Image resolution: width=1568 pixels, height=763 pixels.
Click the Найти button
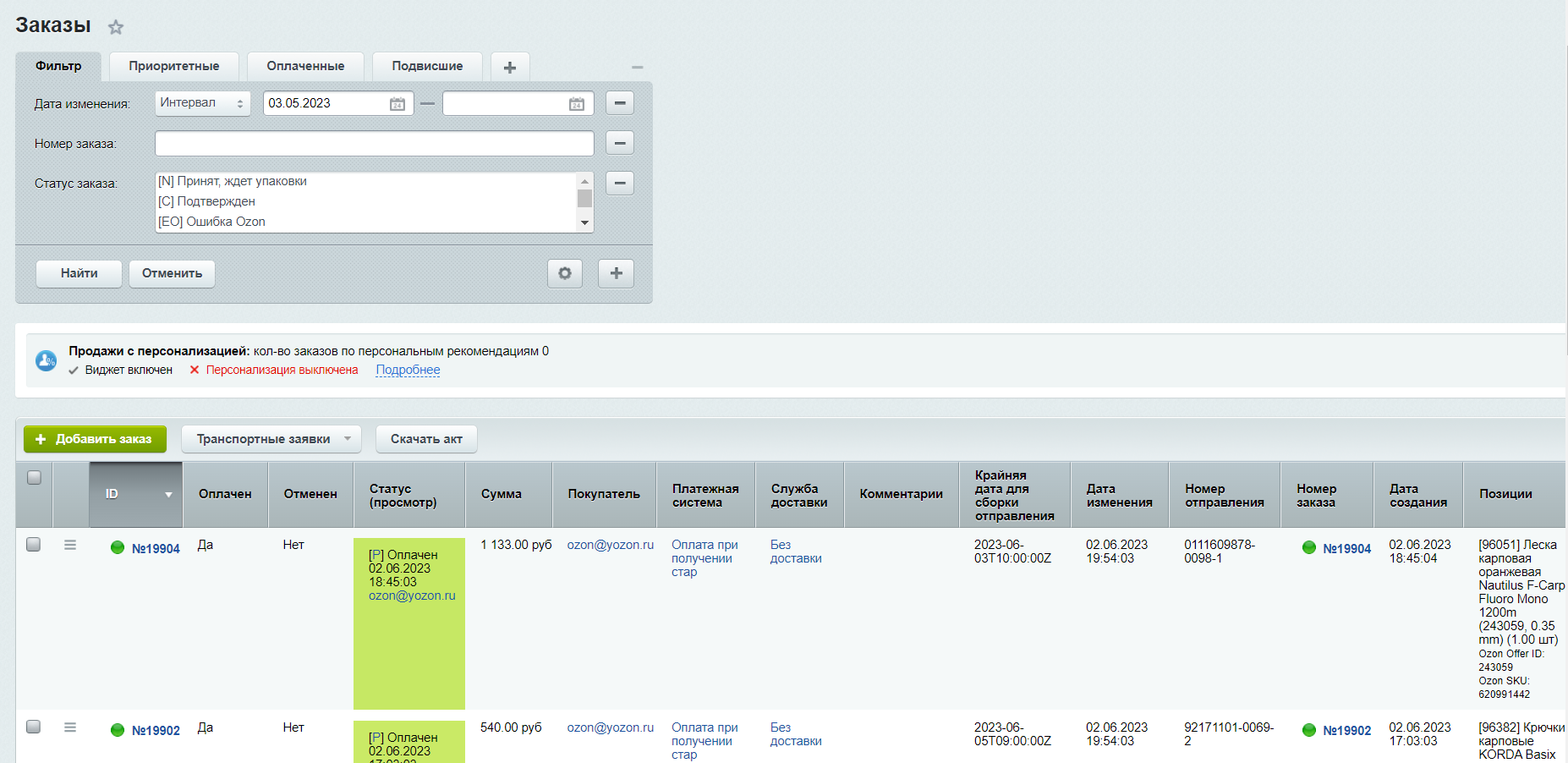tap(79, 273)
